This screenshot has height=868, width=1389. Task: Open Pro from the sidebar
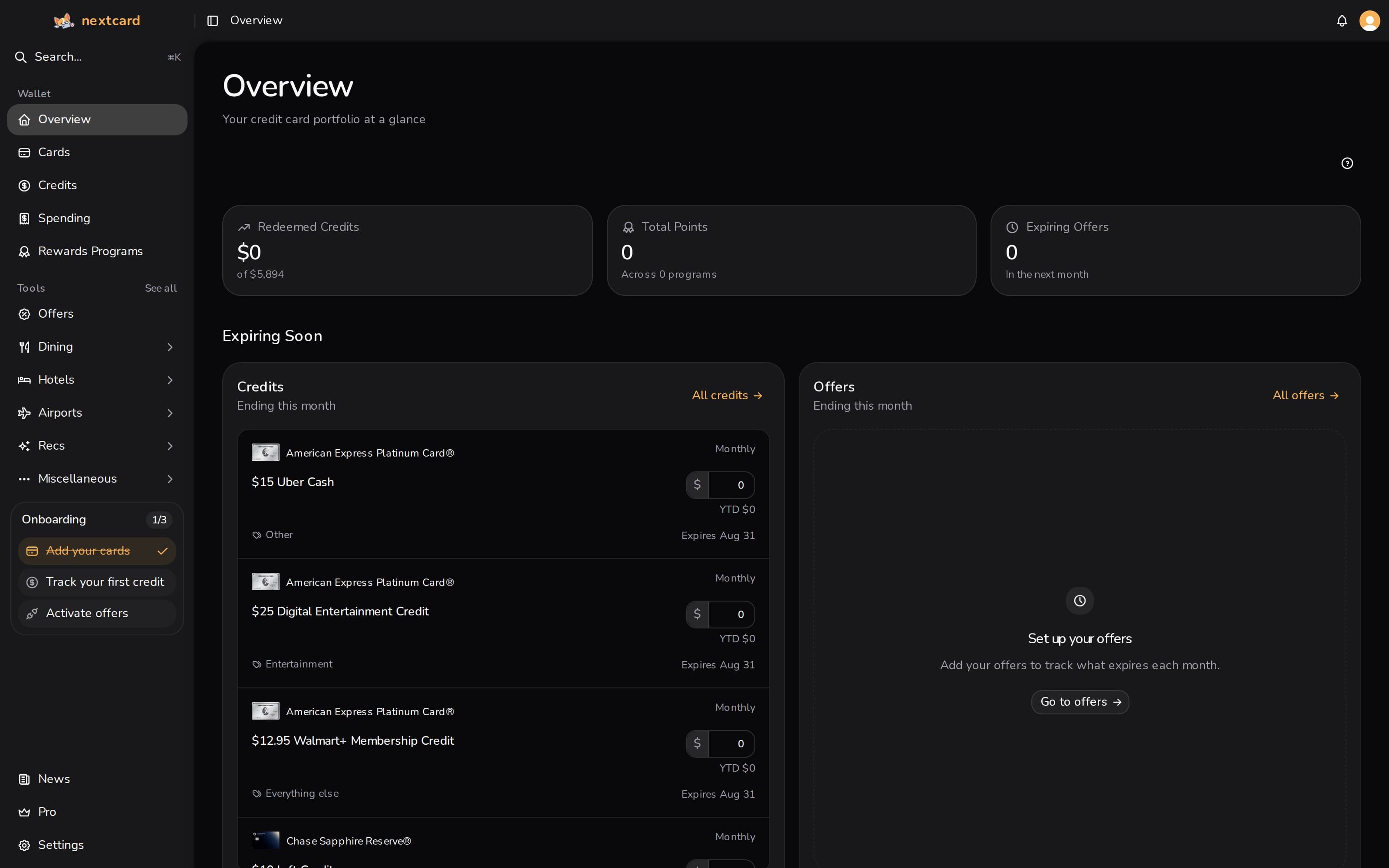coord(97,812)
